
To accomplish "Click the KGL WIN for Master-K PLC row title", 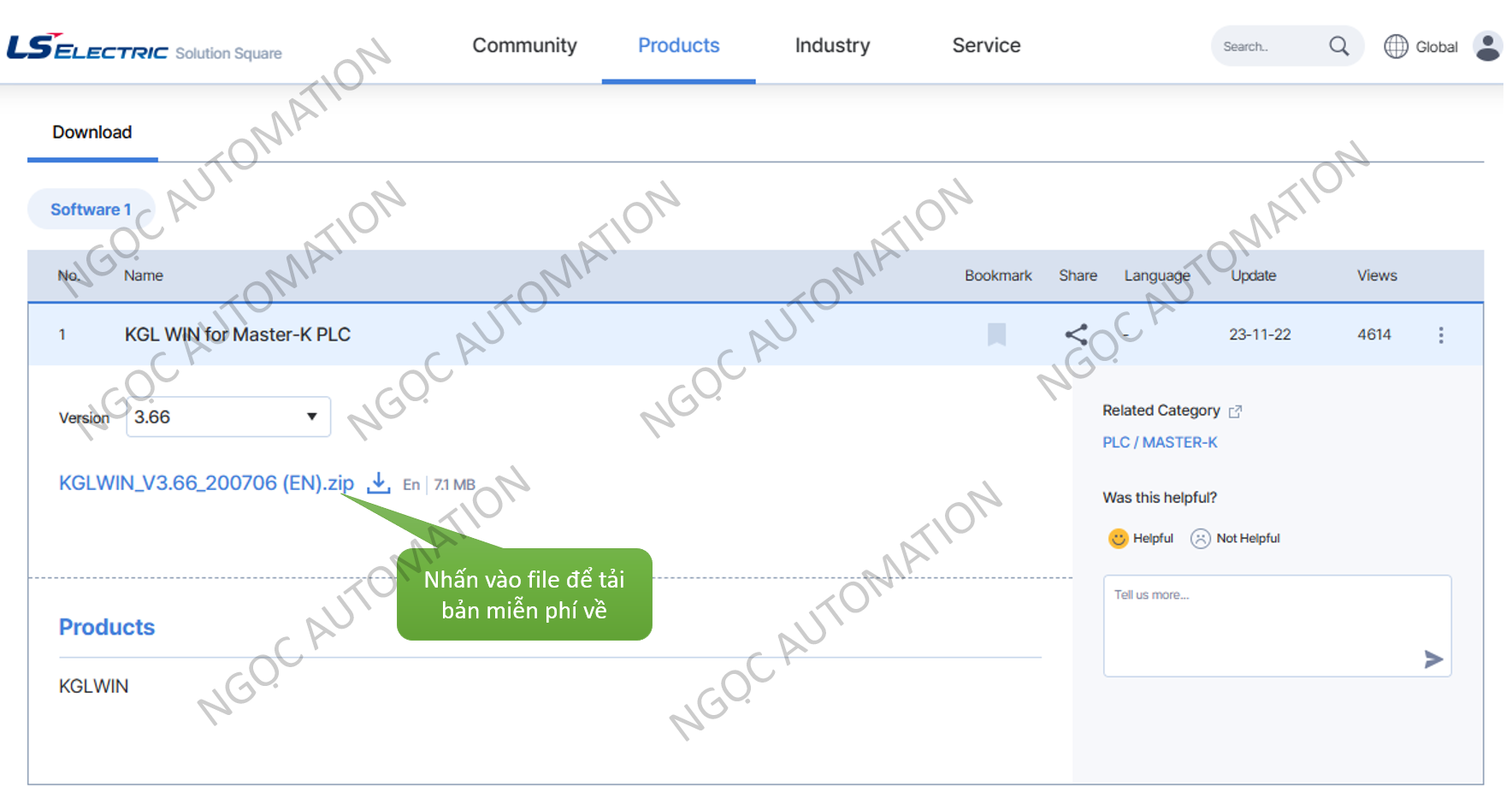I will click(x=238, y=334).
